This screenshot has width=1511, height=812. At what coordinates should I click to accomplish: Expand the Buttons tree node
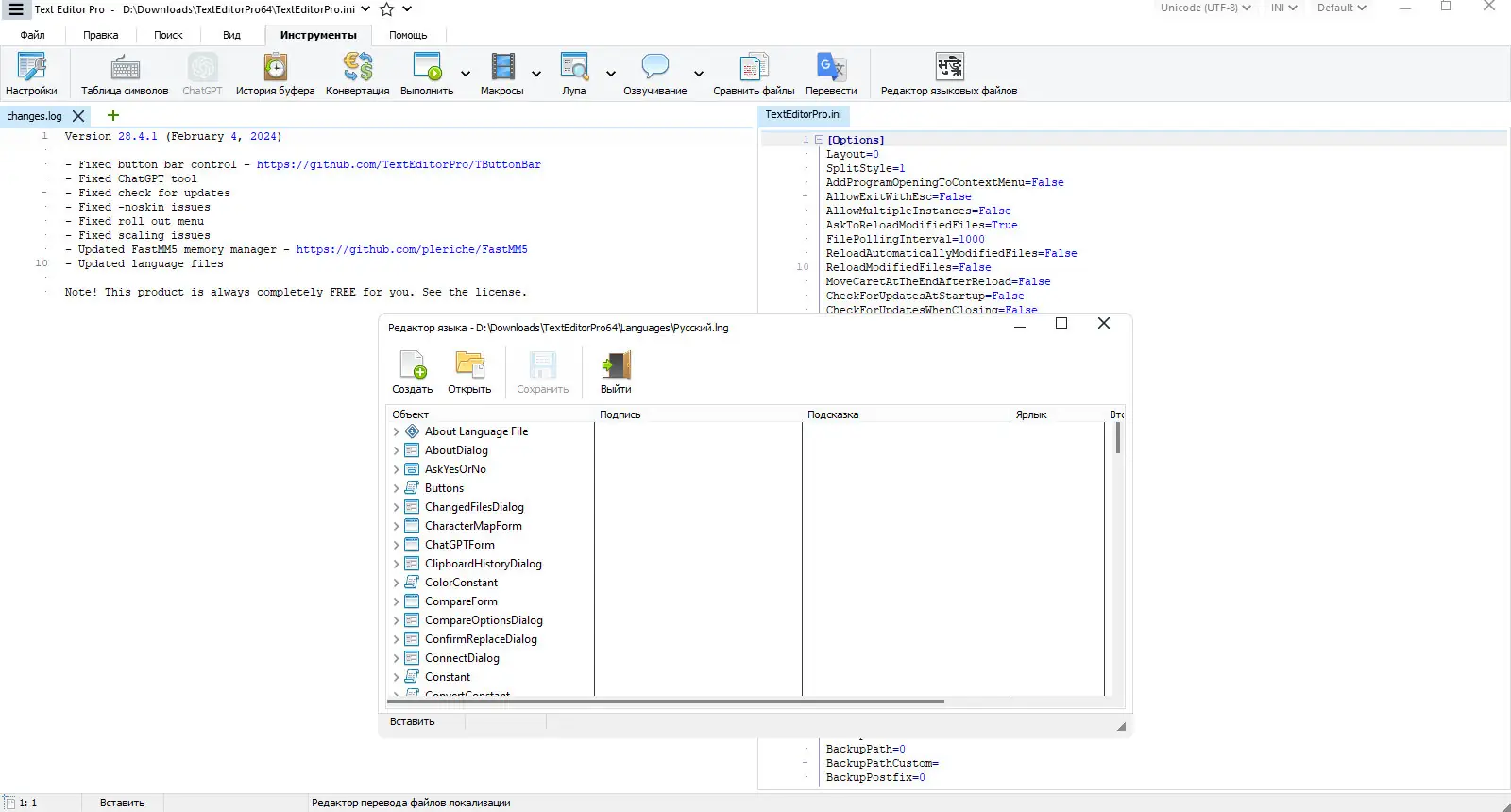[x=396, y=488]
